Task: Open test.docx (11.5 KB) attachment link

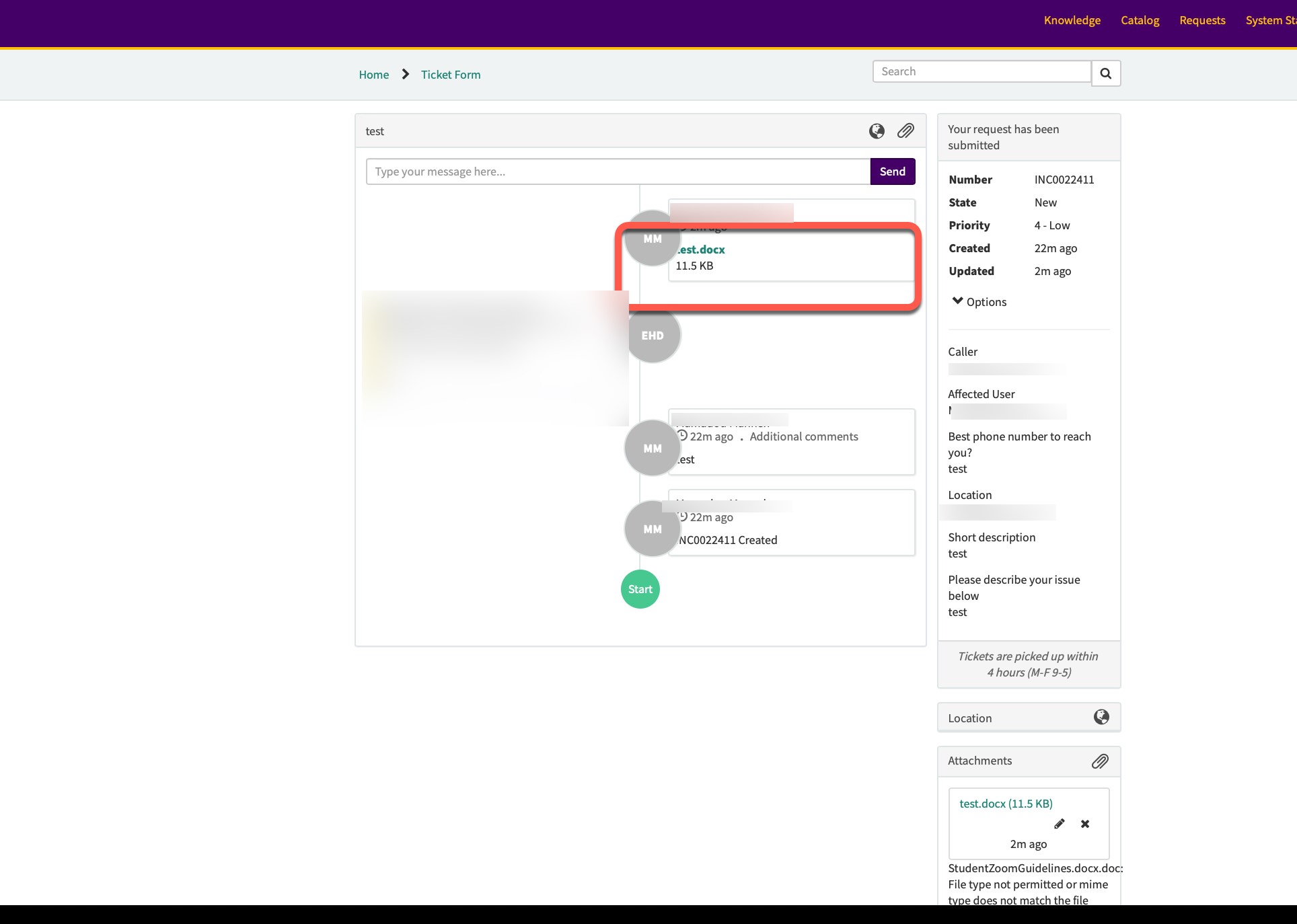Action: coord(1006,804)
